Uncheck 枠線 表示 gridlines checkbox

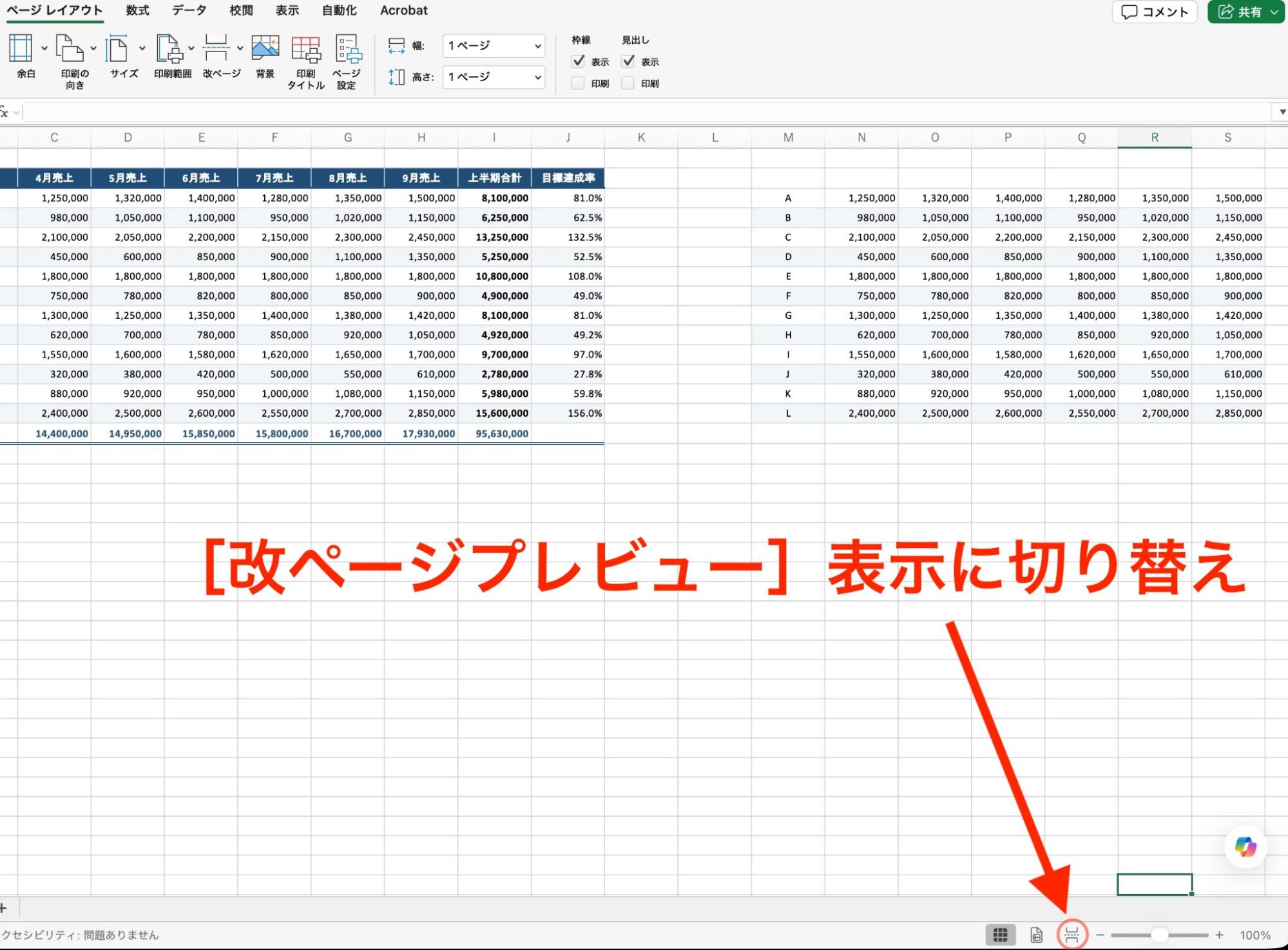pyautogui.click(x=578, y=61)
